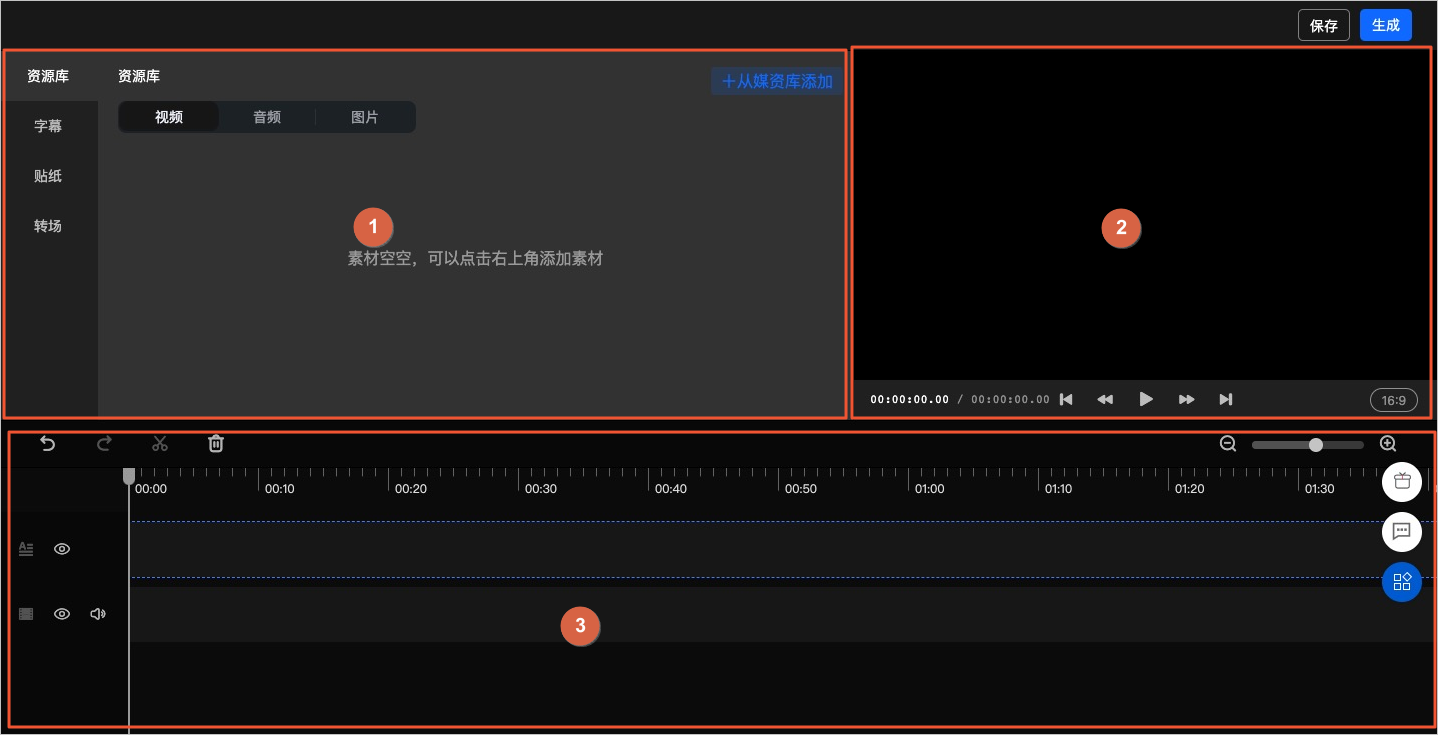Click the 保存 button
The height and width of the screenshot is (735, 1438).
coord(1324,25)
